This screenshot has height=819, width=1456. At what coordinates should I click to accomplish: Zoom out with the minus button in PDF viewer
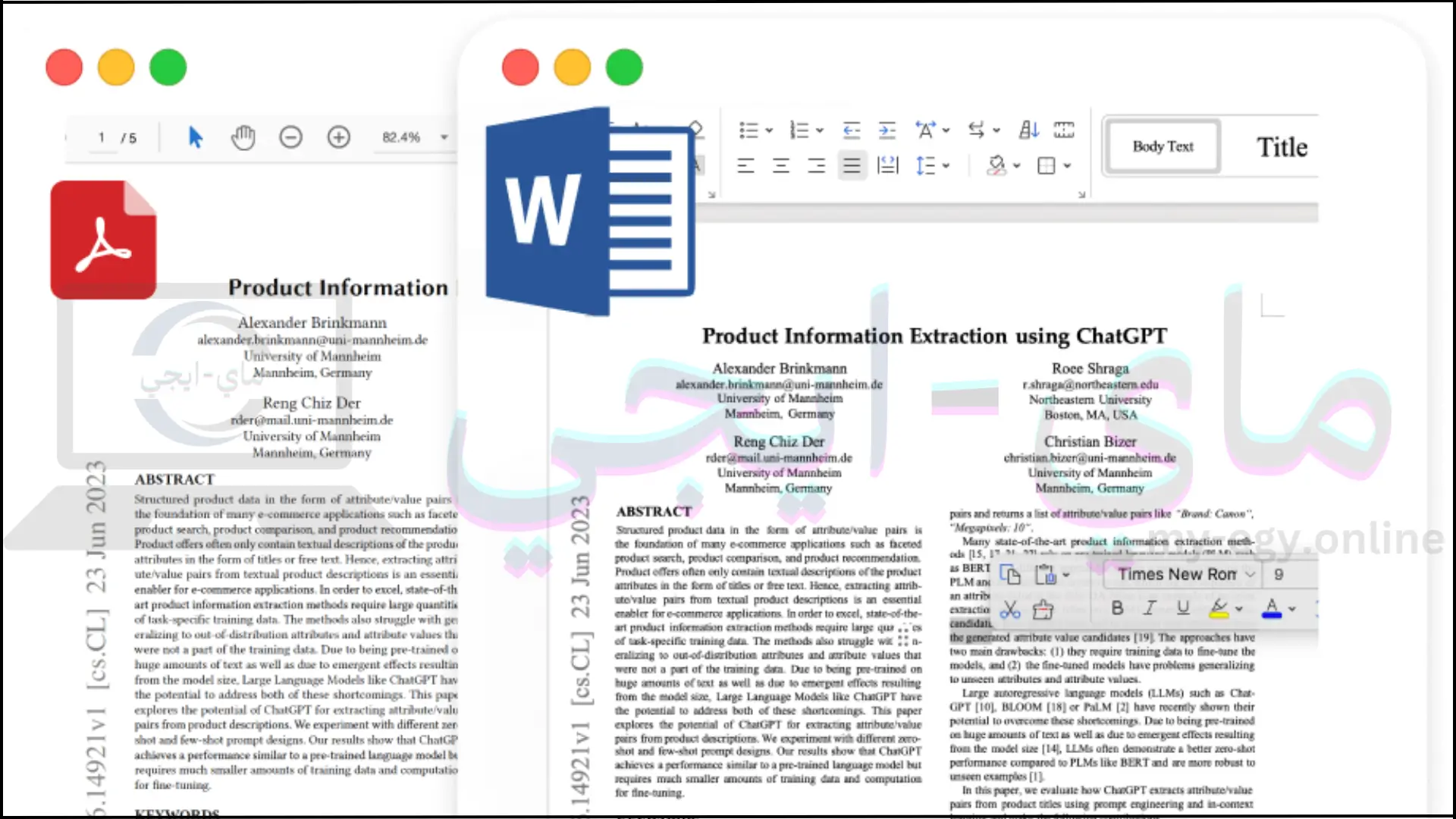click(290, 137)
